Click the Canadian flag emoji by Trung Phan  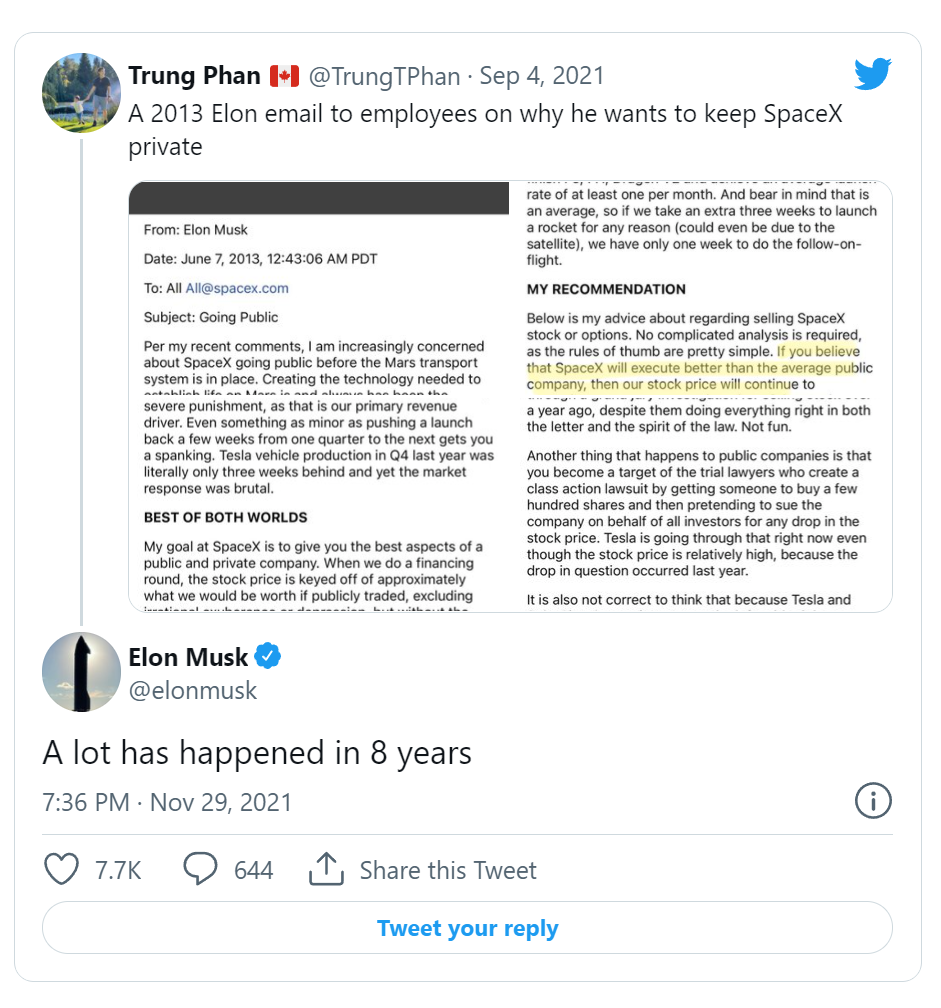284,76
